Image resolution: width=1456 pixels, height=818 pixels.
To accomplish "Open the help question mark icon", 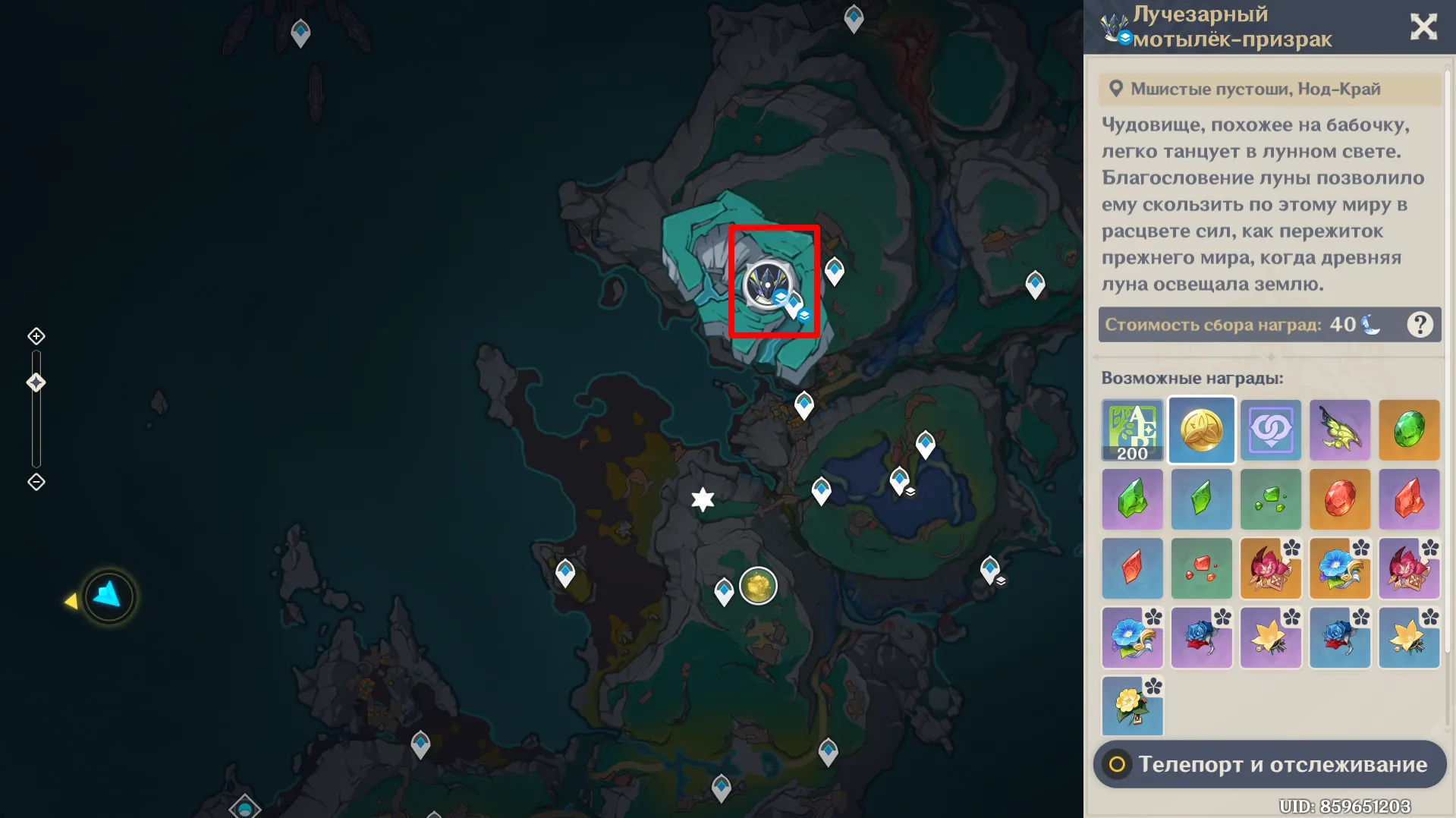I will tap(1420, 325).
